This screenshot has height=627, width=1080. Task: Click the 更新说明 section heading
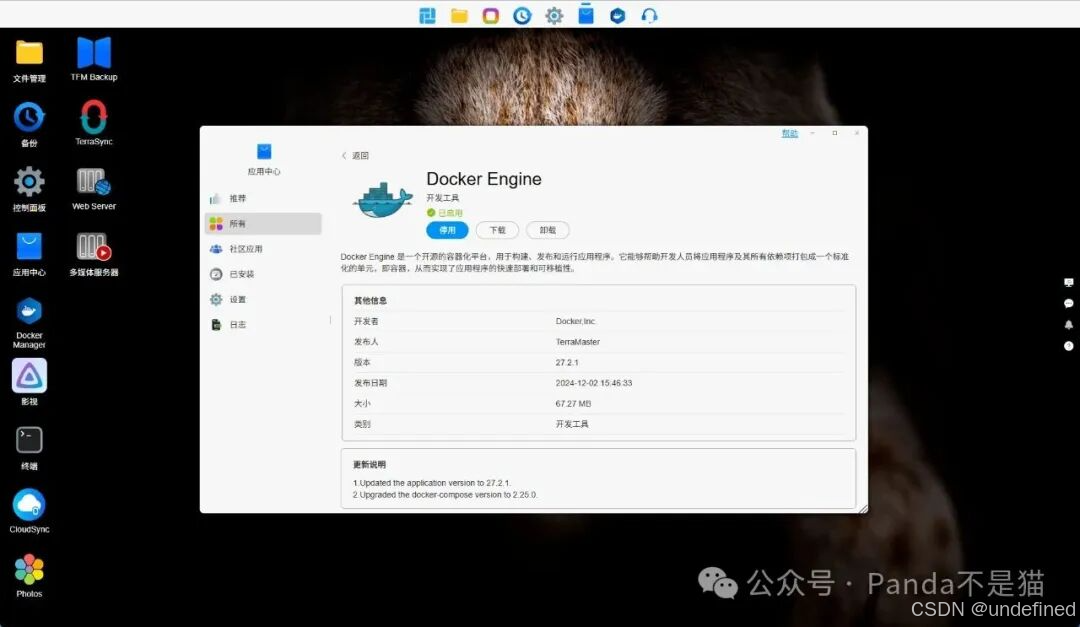click(x=369, y=464)
